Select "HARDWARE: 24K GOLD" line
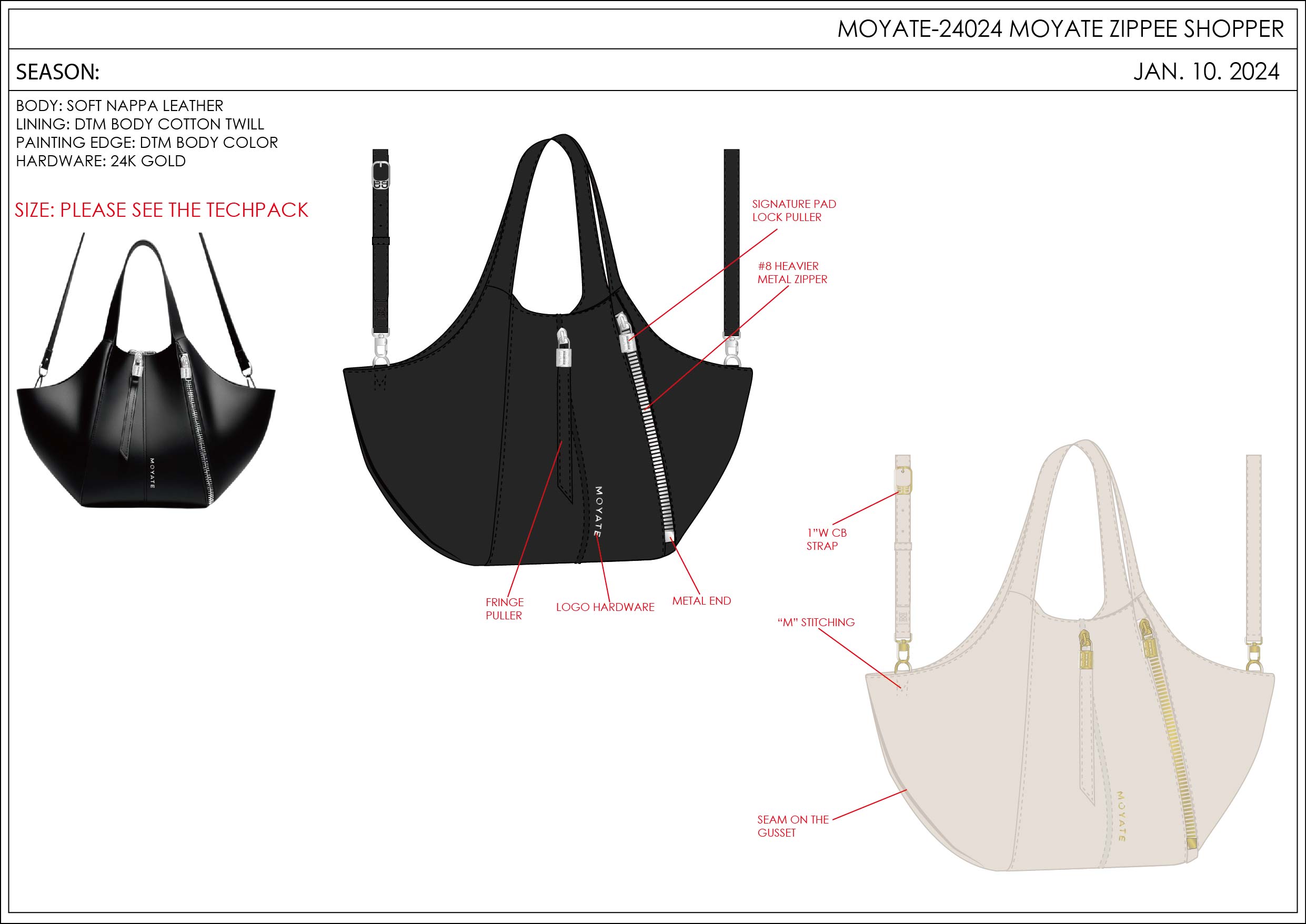This screenshot has height=924, width=1306. [101, 161]
